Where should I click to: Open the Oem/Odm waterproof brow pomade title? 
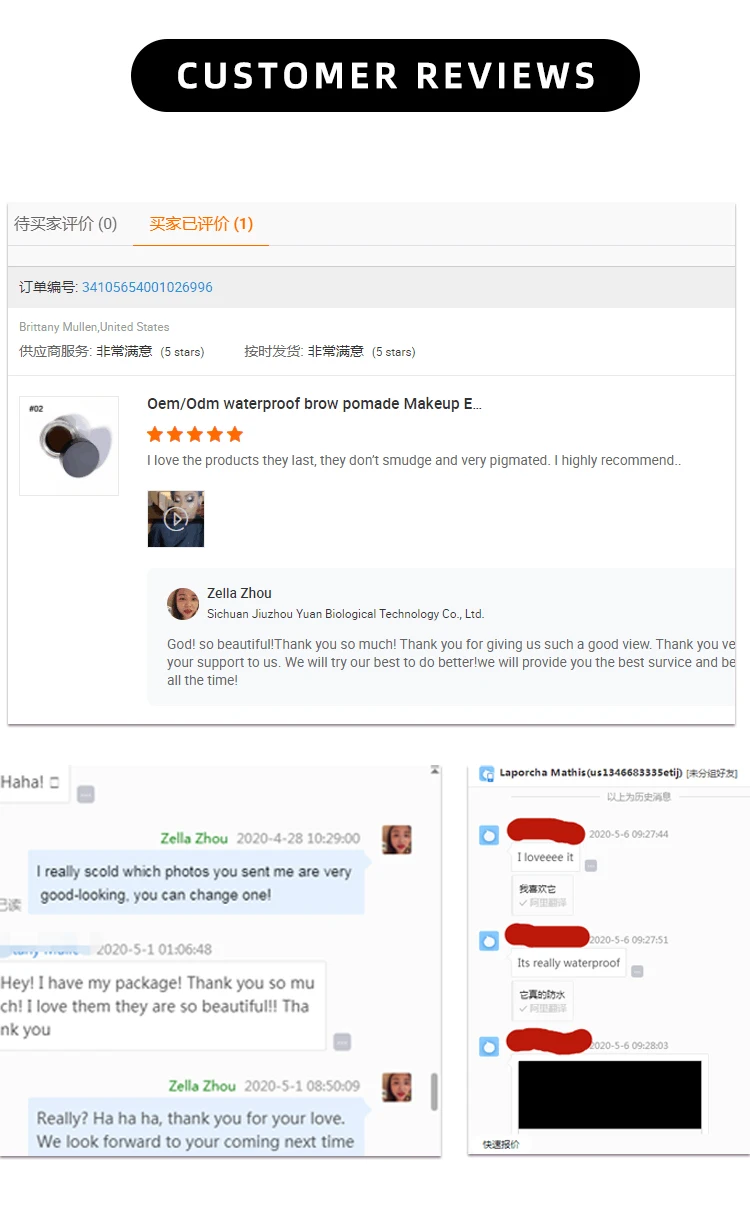(x=314, y=404)
